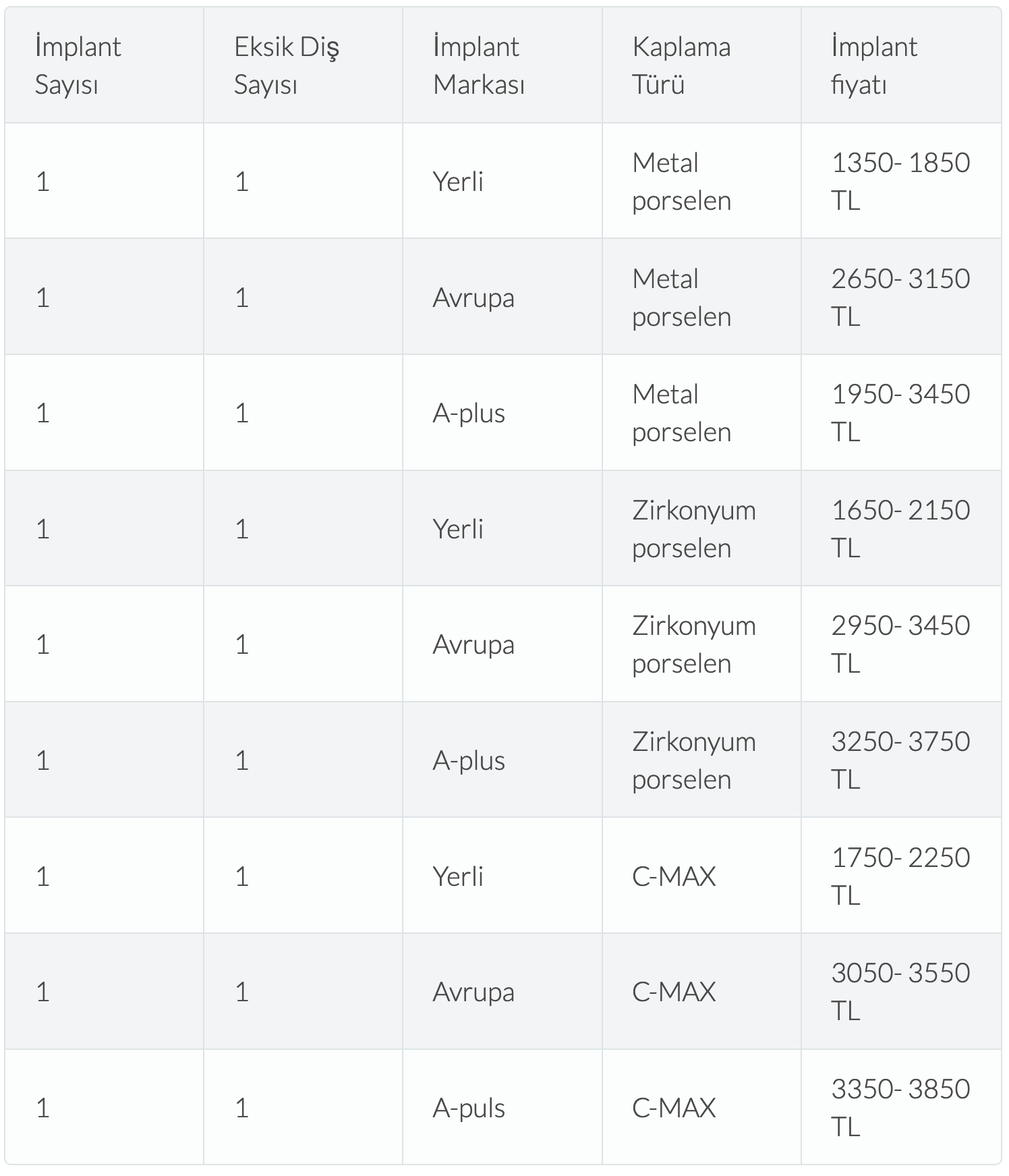Click the 3050-3550 TL price cell
This screenshot has height=1176, width=1009.
[x=900, y=992]
